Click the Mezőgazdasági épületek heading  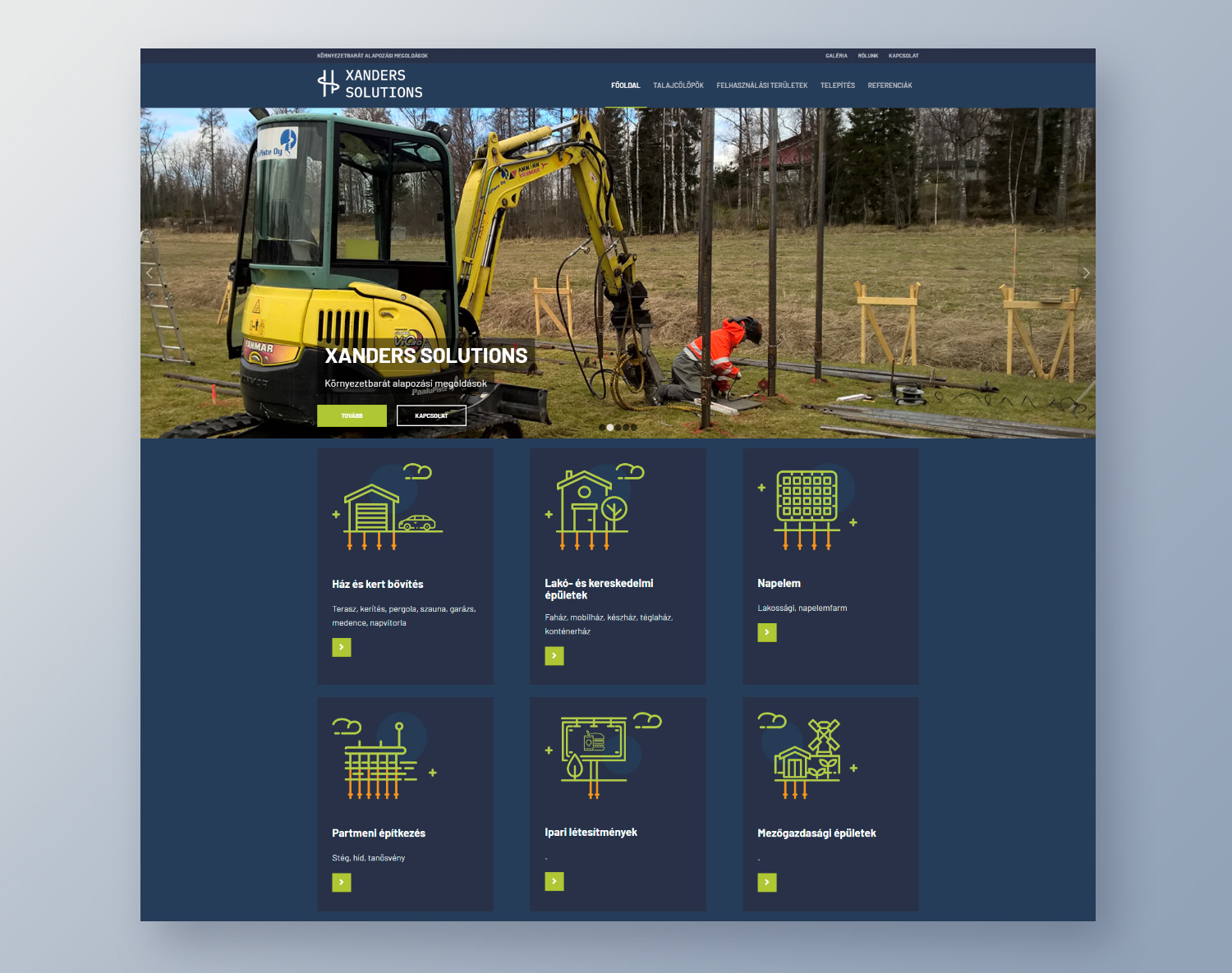point(816,833)
